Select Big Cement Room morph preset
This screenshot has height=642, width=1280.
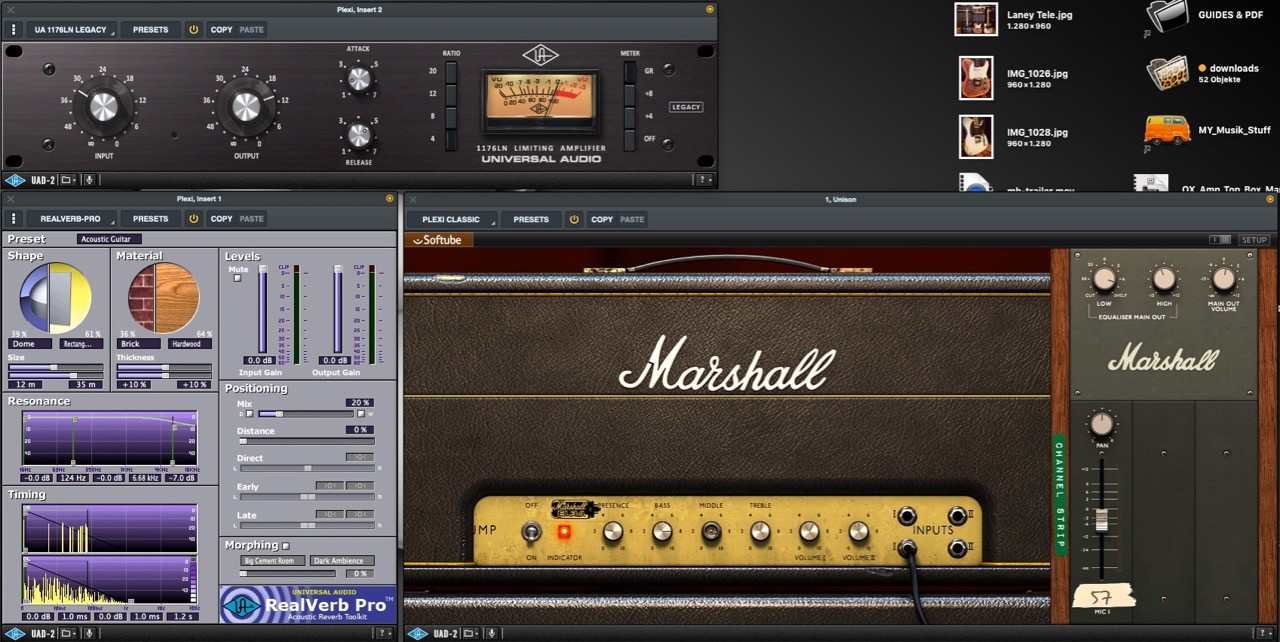(x=273, y=560)
